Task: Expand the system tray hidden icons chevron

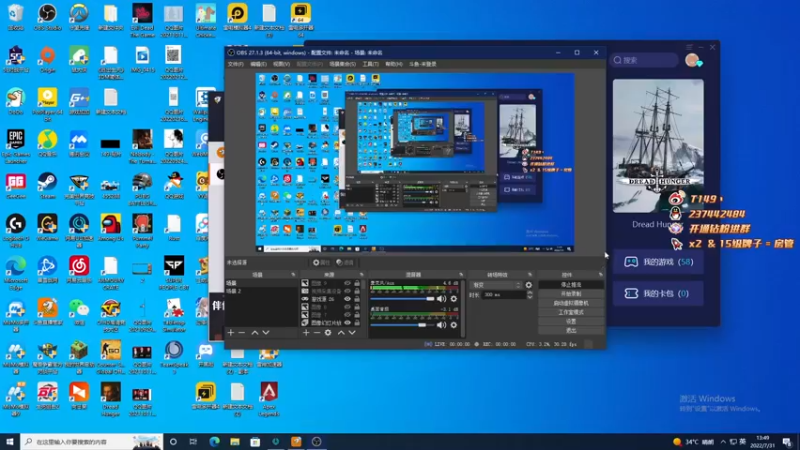Action: click(x=723, y=442)
